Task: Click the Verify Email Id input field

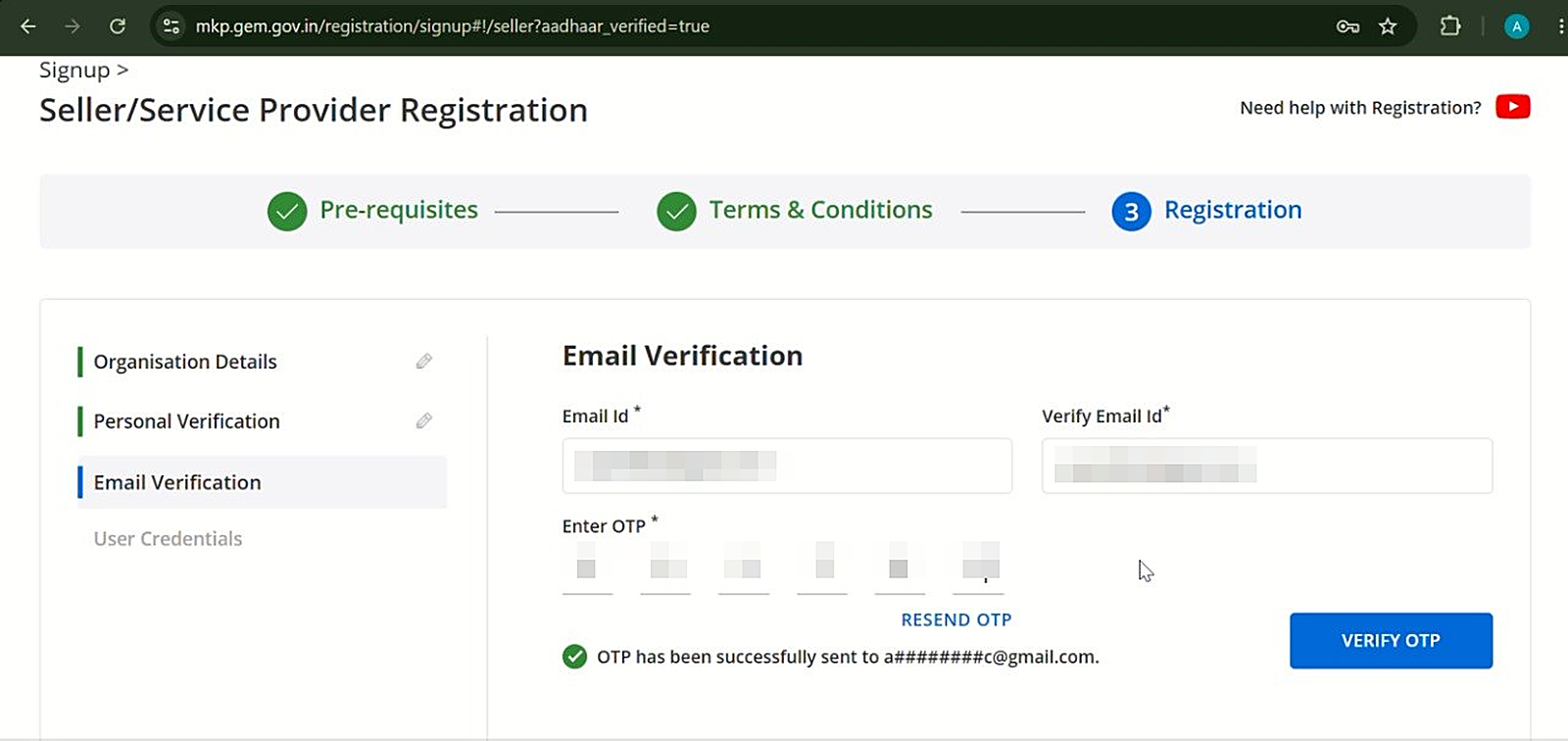Action: (x=1267, y=466)
